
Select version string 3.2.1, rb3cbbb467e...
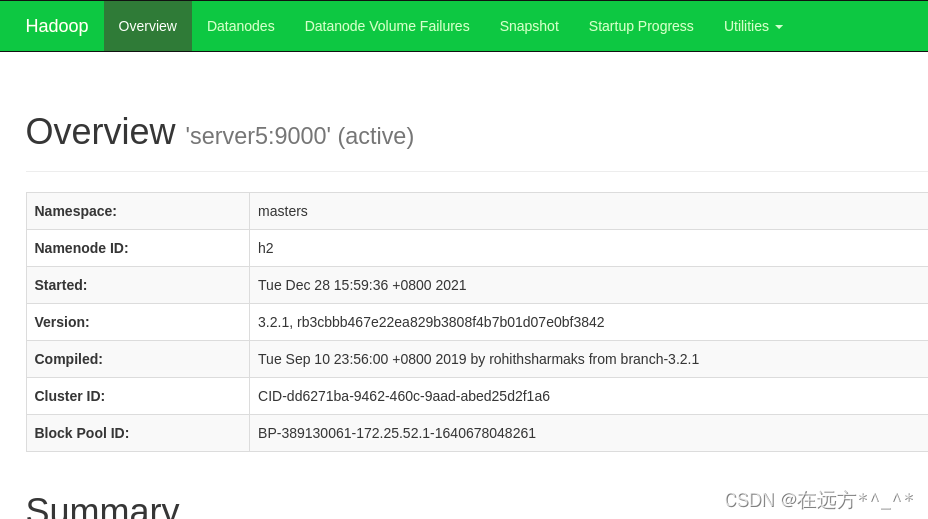click(431, 322)
